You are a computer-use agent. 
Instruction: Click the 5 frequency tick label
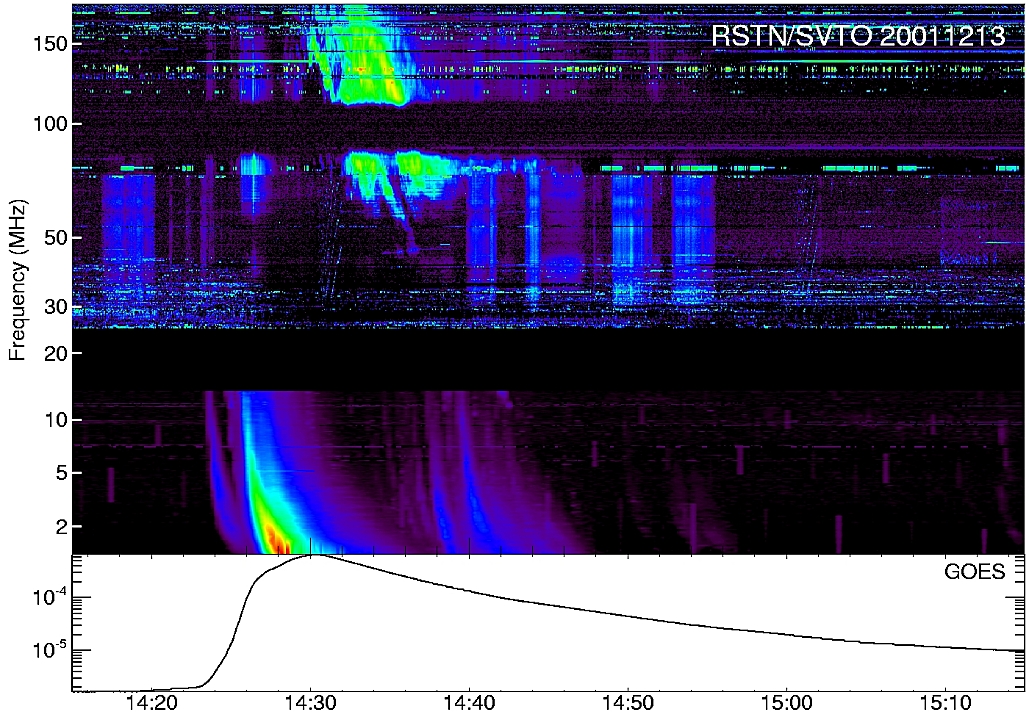[x=62, y=473]
